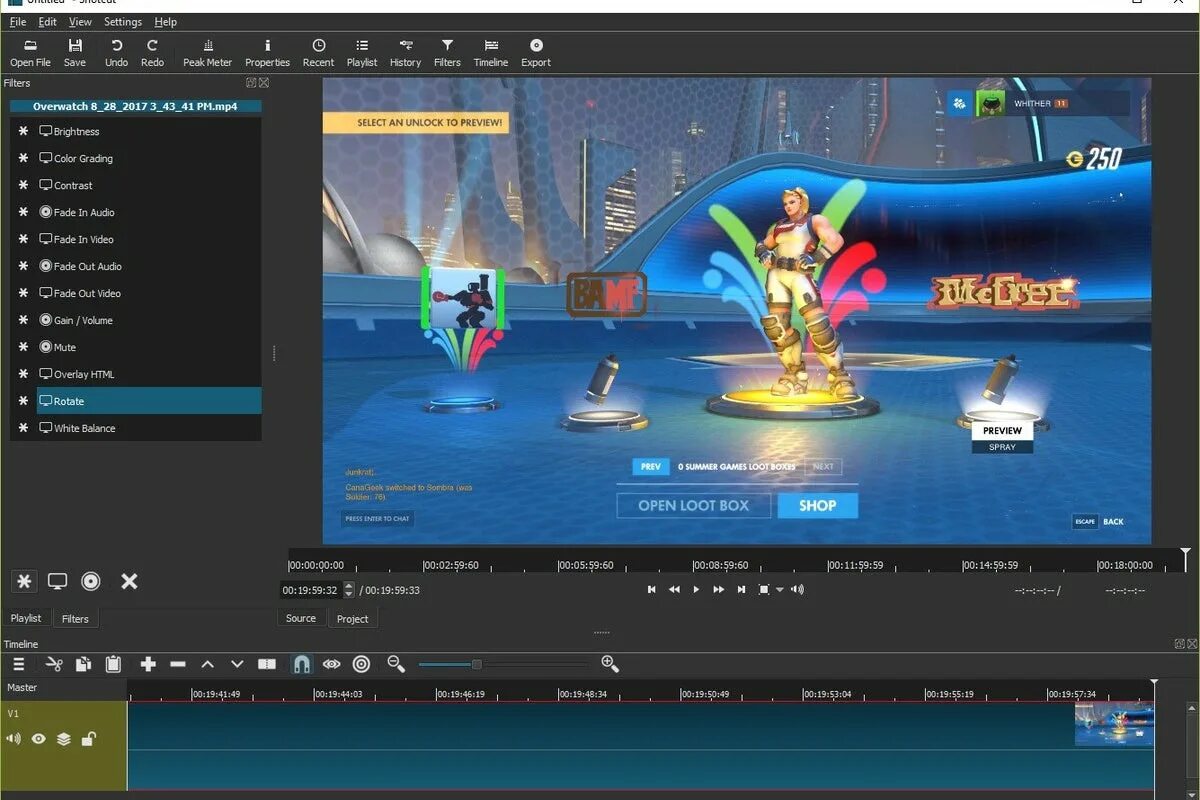Open the History panel
The height and width of the screenshot is (800, 1200).
click(405, 53)
